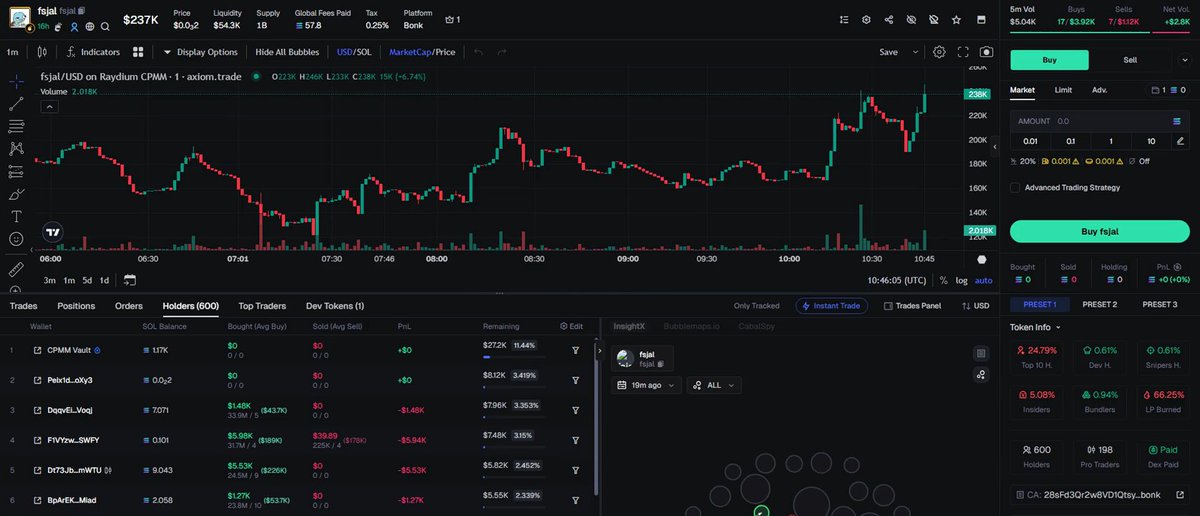Select PRESET 2
The height and width of the screenshot is (516, 1200).
click(x=1099, y=304)
